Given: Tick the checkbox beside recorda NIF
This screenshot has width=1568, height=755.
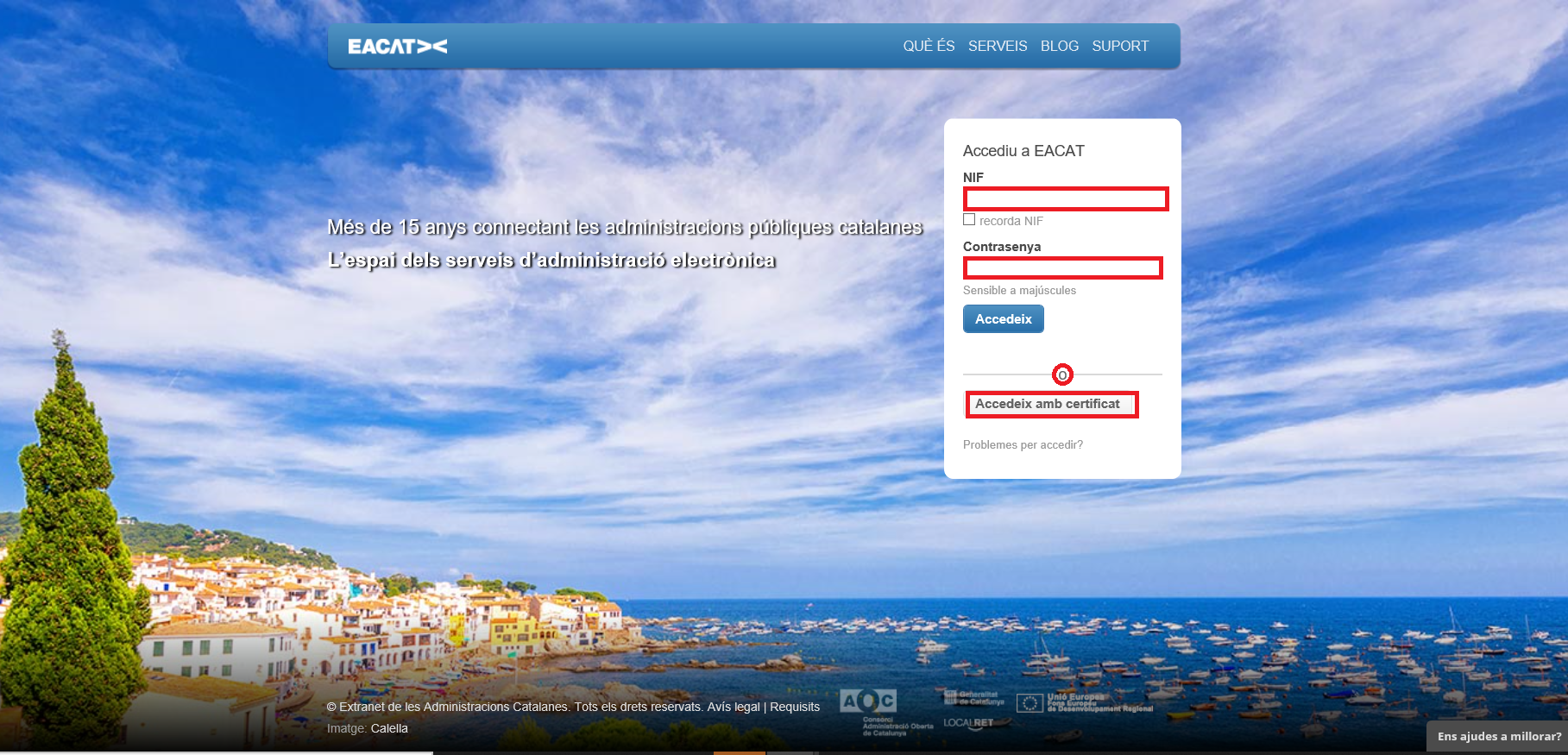Looking at the screenshot, I should (x=969, y=220).
